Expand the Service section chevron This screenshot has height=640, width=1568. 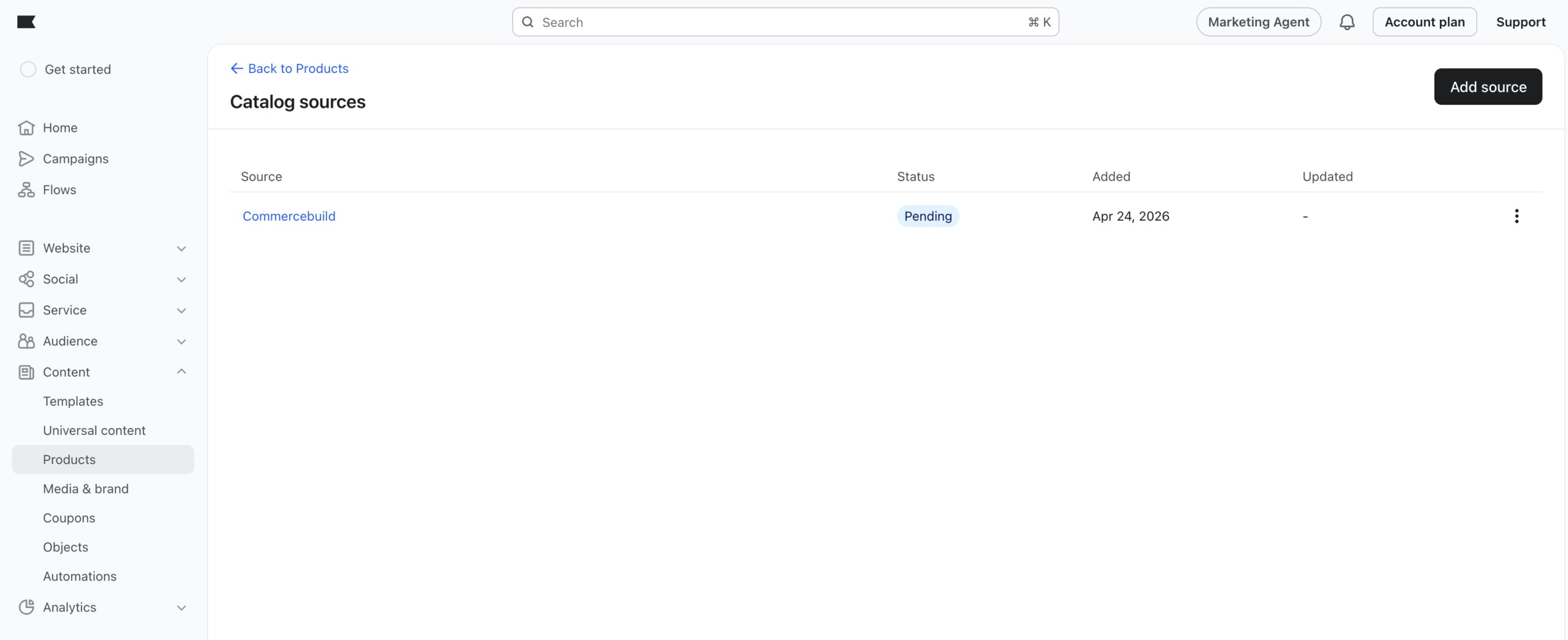coord(181,311)
